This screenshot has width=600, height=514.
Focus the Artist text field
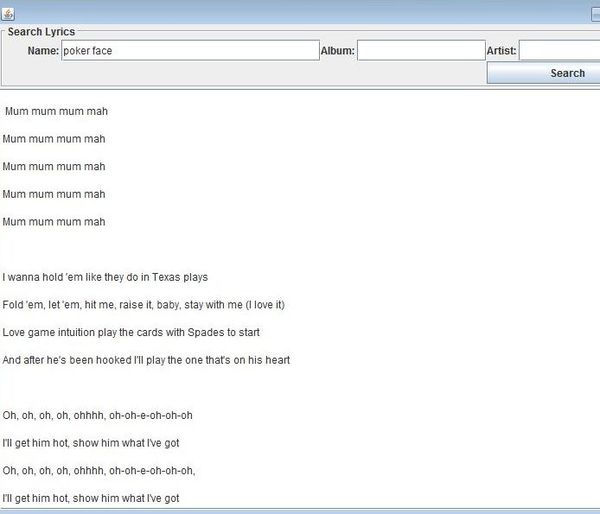(559, 51)
